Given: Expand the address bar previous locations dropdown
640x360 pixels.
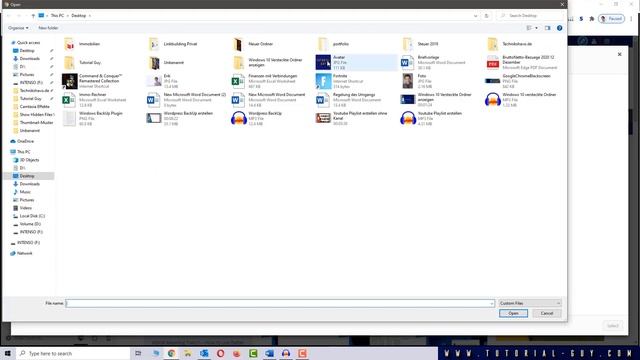Looking at the screenshot, I should pos(476,16).
